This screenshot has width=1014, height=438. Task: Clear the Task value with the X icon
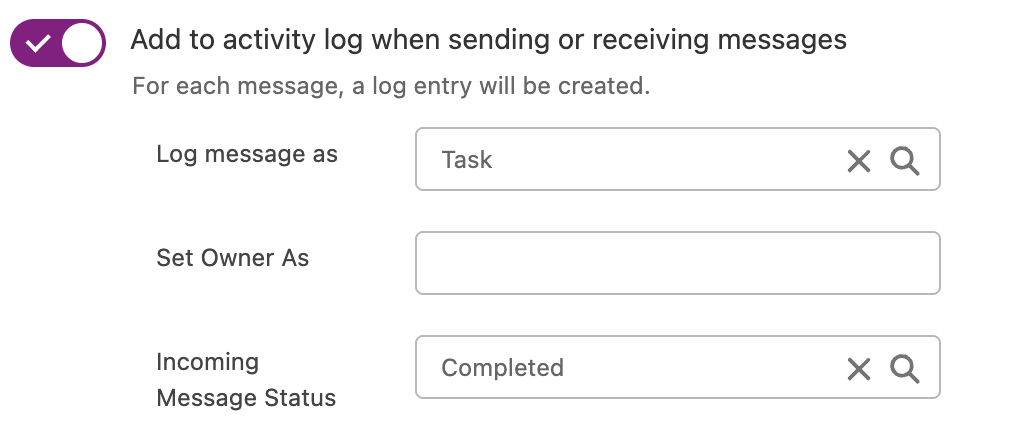click(x=859, y=160)
